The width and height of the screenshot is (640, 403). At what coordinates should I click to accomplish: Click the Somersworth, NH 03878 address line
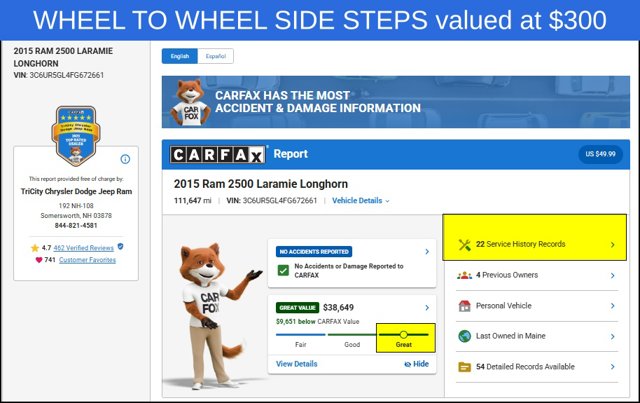coord(76,216)
